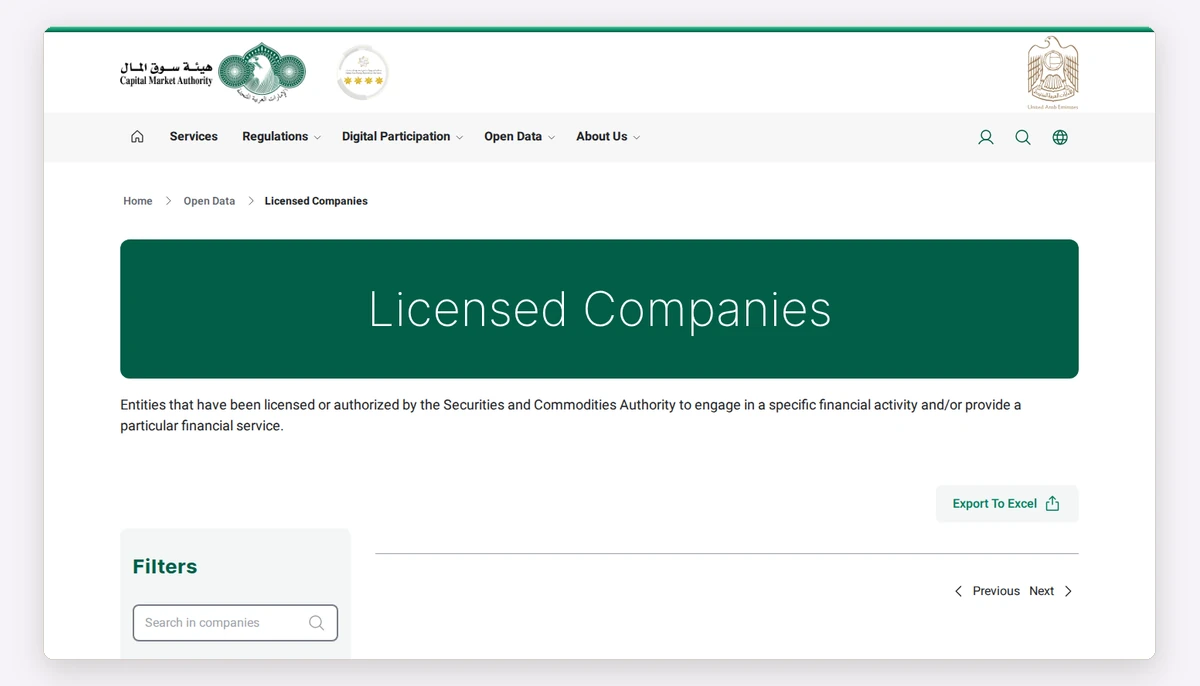
Task: Expand the Open Data dropdown menu
Action: click(519, 137)
